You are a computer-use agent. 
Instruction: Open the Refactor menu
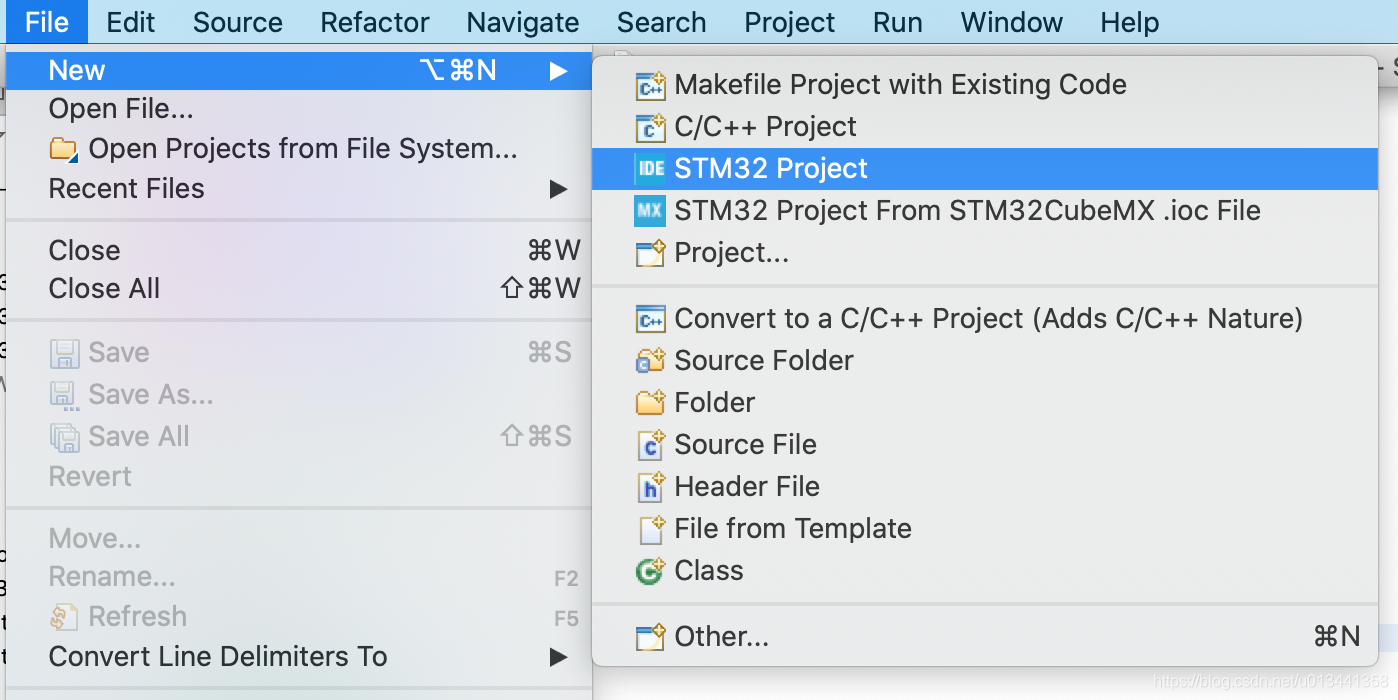click(374, 22)
